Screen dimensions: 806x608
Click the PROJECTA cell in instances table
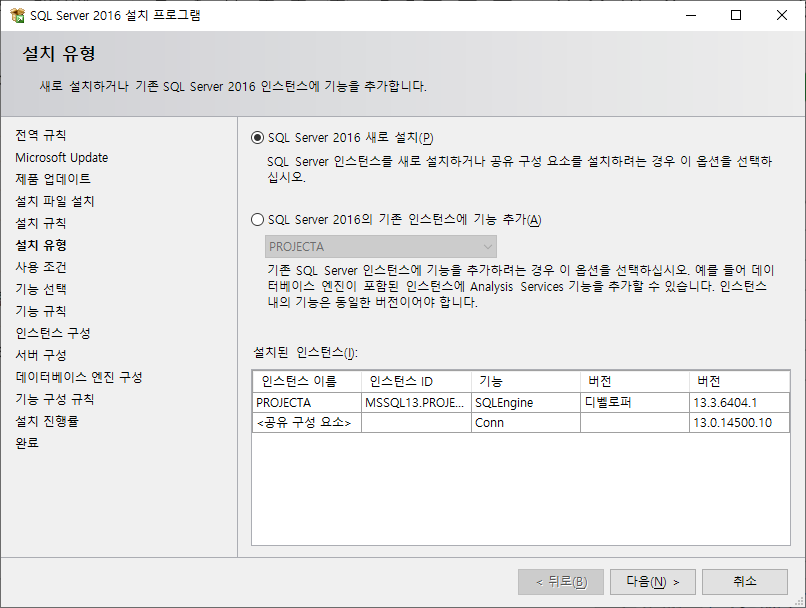[x=307, y=403]
